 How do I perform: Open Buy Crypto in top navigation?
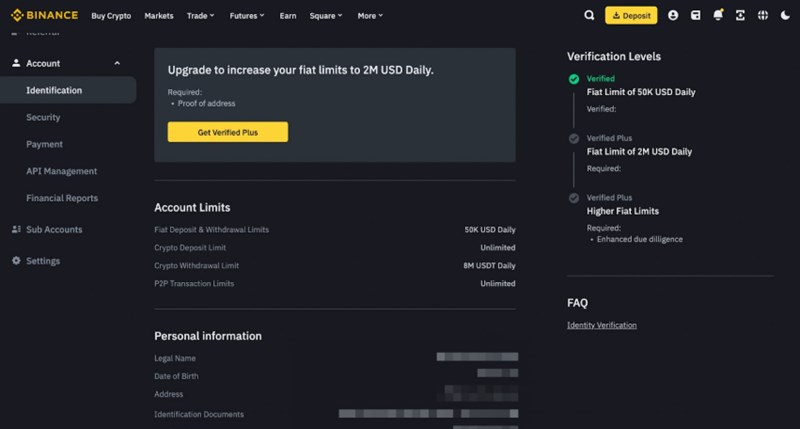[111, 16]
